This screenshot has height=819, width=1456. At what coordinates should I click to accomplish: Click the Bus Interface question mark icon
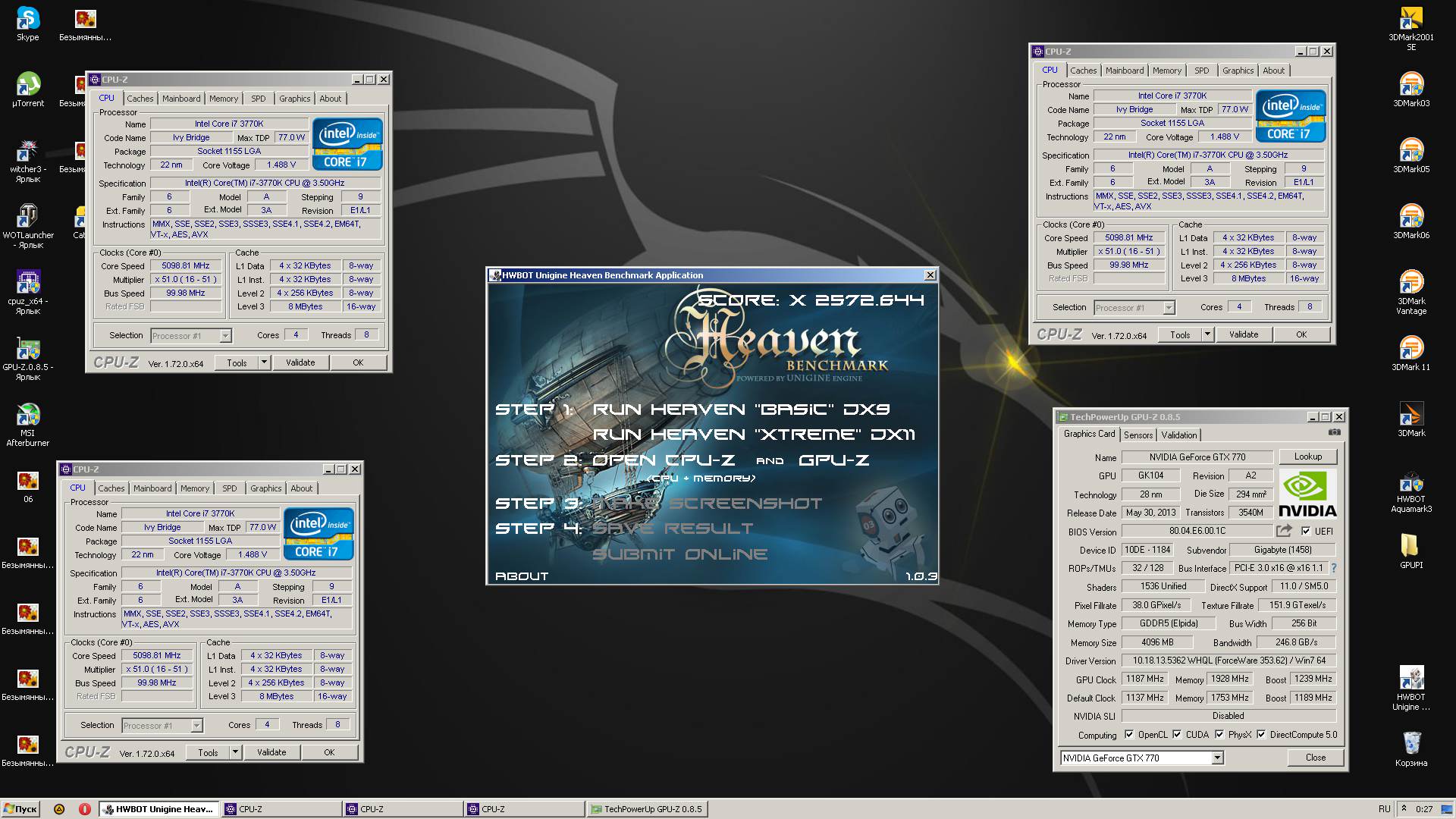[x=1333, y=568]
